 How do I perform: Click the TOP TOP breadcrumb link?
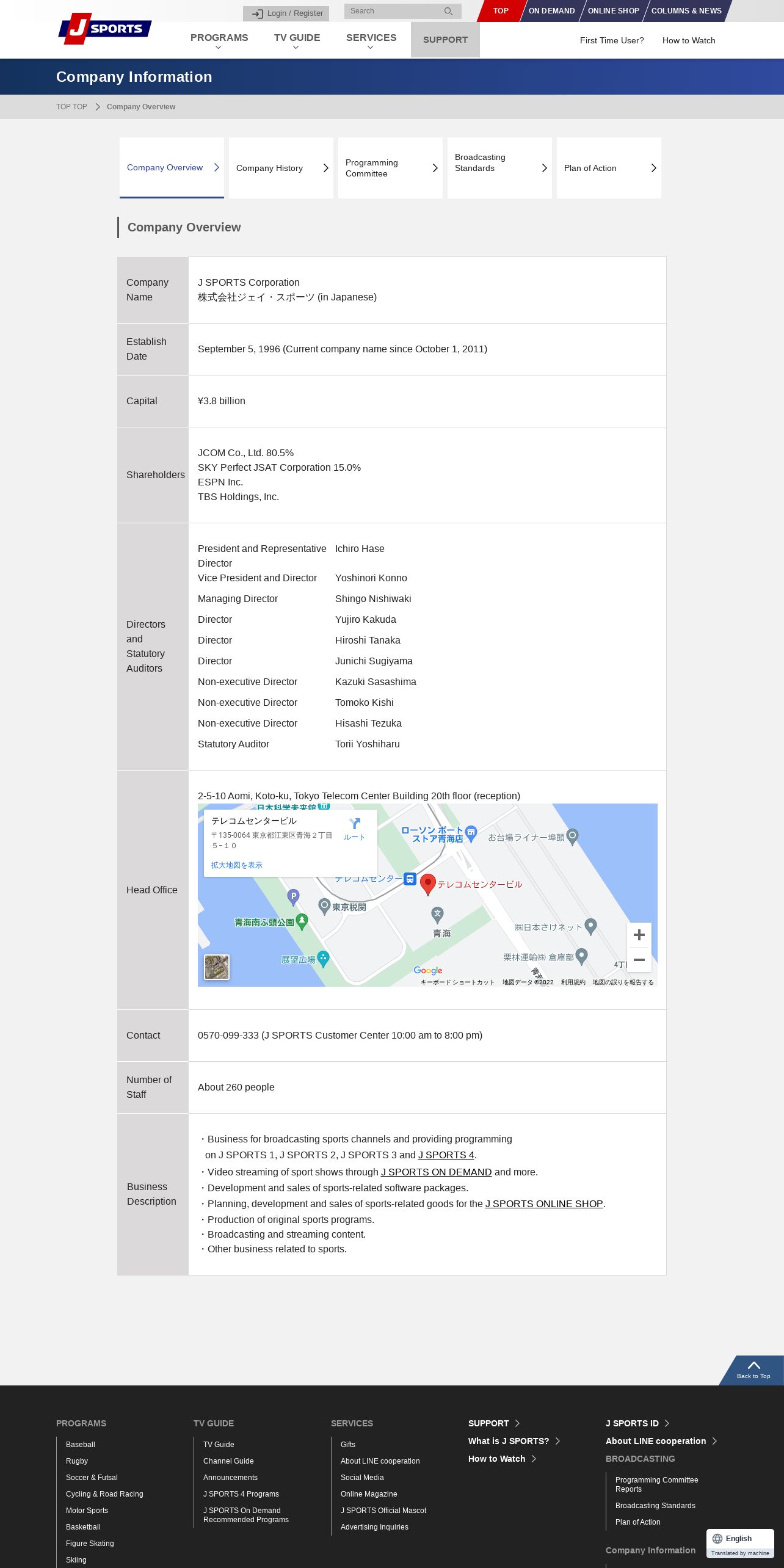(71, 107)
